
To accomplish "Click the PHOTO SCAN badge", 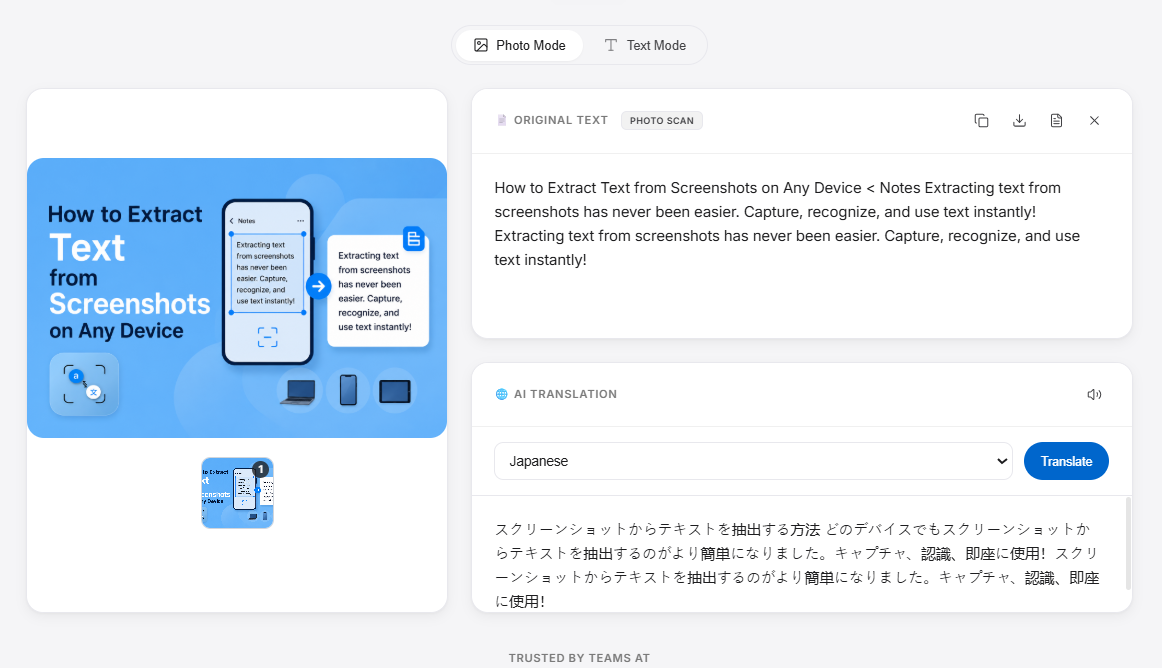I will tap(662, 121).
